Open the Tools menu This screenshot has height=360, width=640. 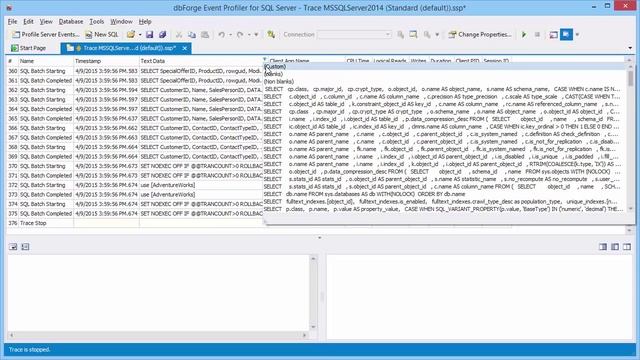click(97, 21)
